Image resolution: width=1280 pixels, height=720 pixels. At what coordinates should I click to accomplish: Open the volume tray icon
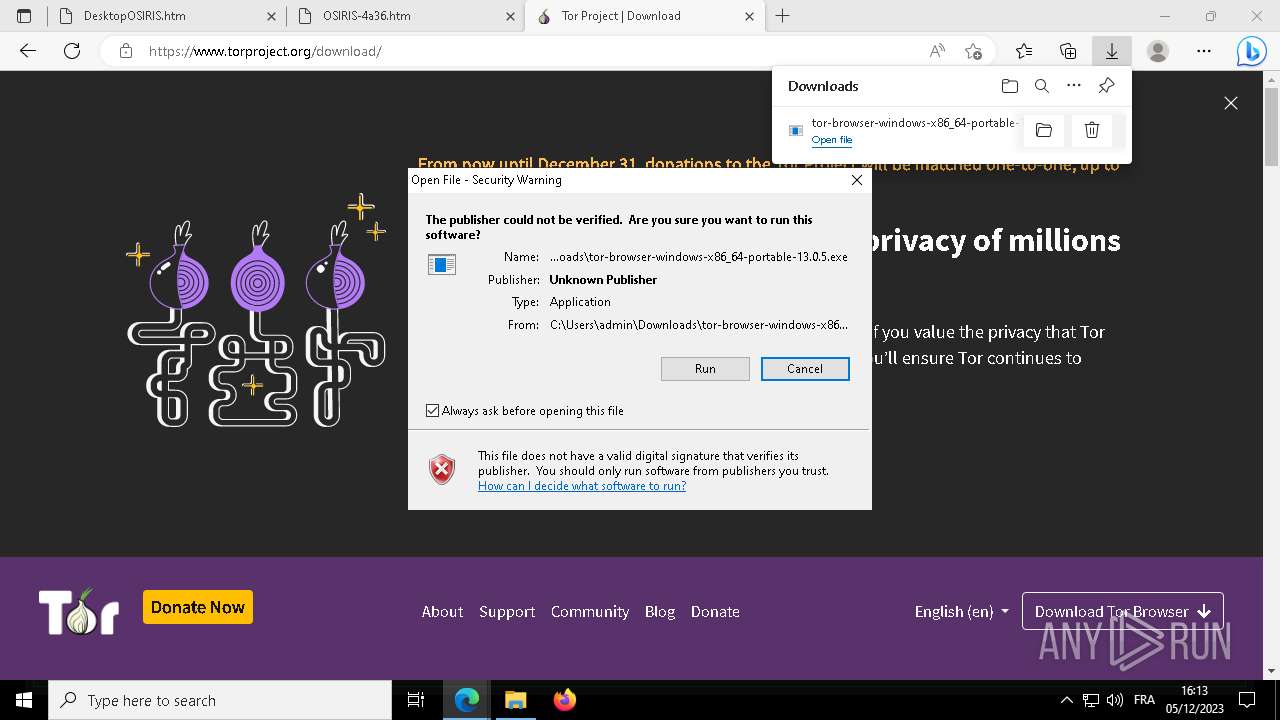[1115, 700]
